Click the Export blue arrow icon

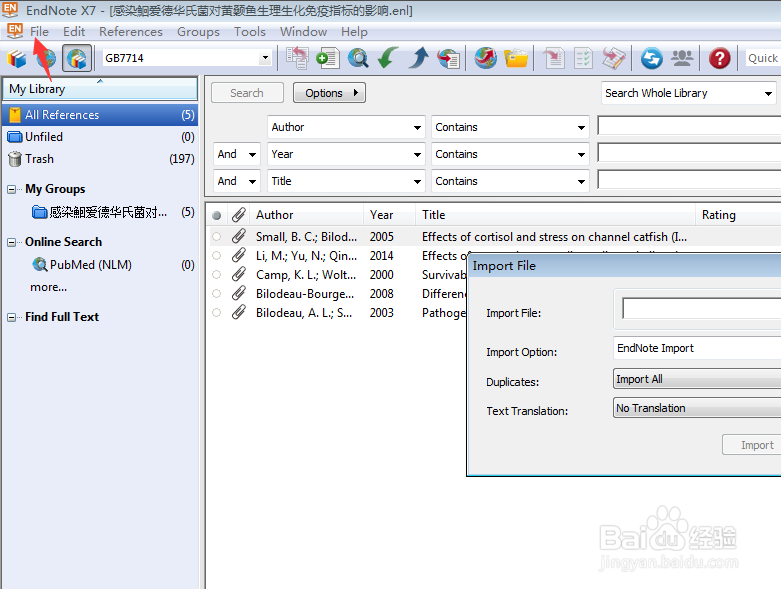418,58
